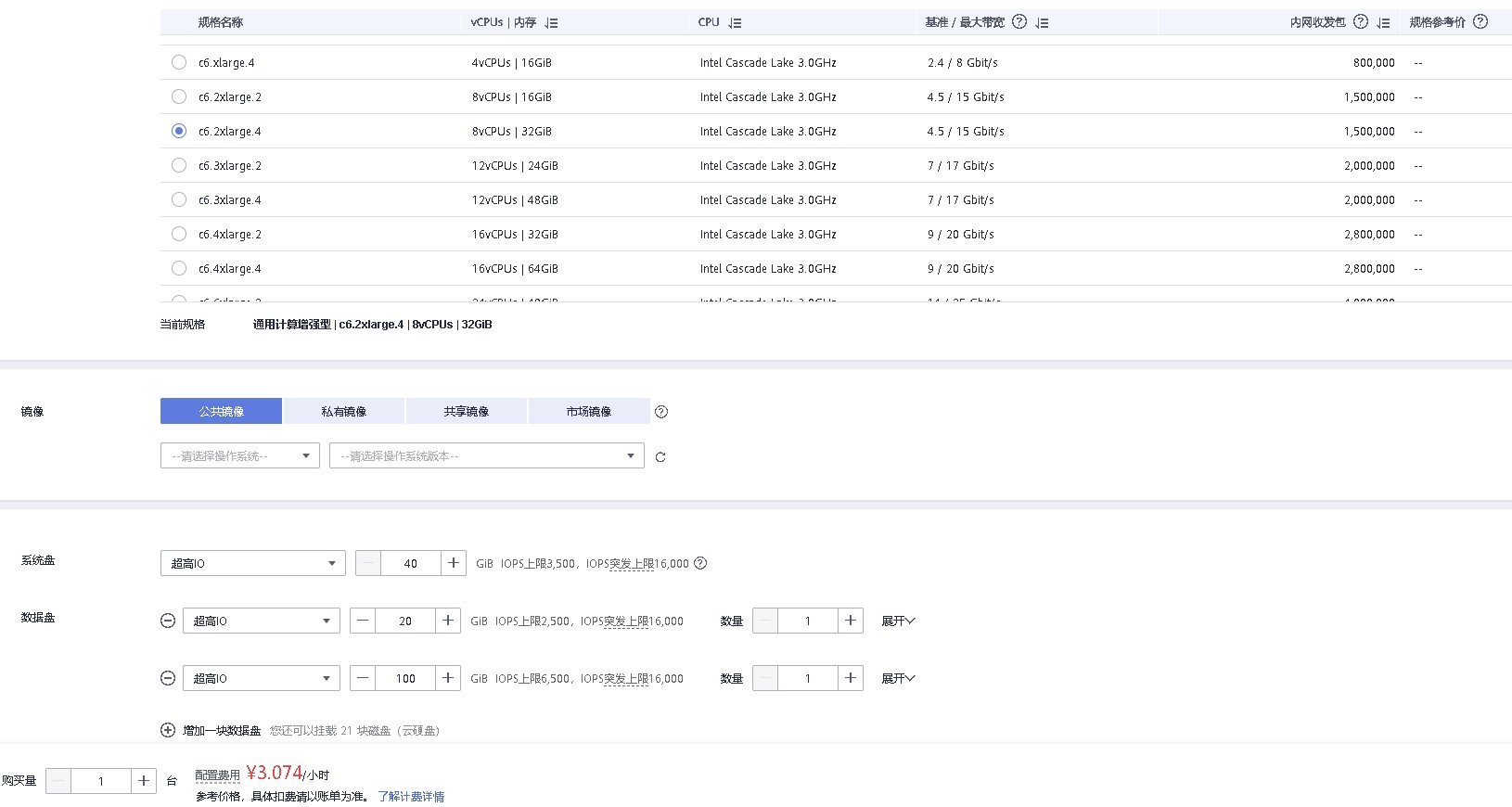Image resolution: width=1512 pixels, height=807 pixels.
Task: Sort by CPU column
Action: point(736,23)
